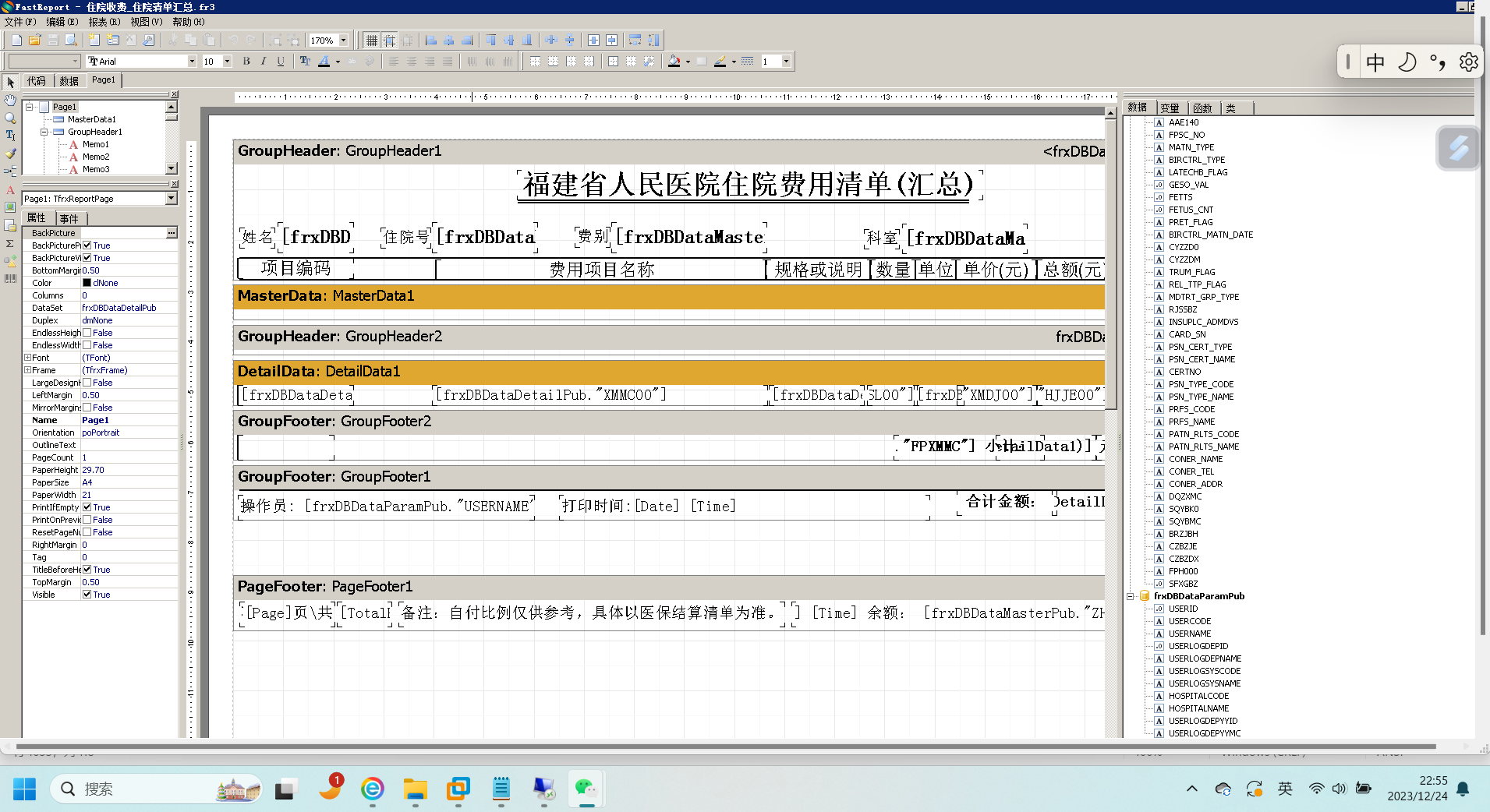Switch to the 事件 events tab
The image size is (1490, 812).
point(69,219)
